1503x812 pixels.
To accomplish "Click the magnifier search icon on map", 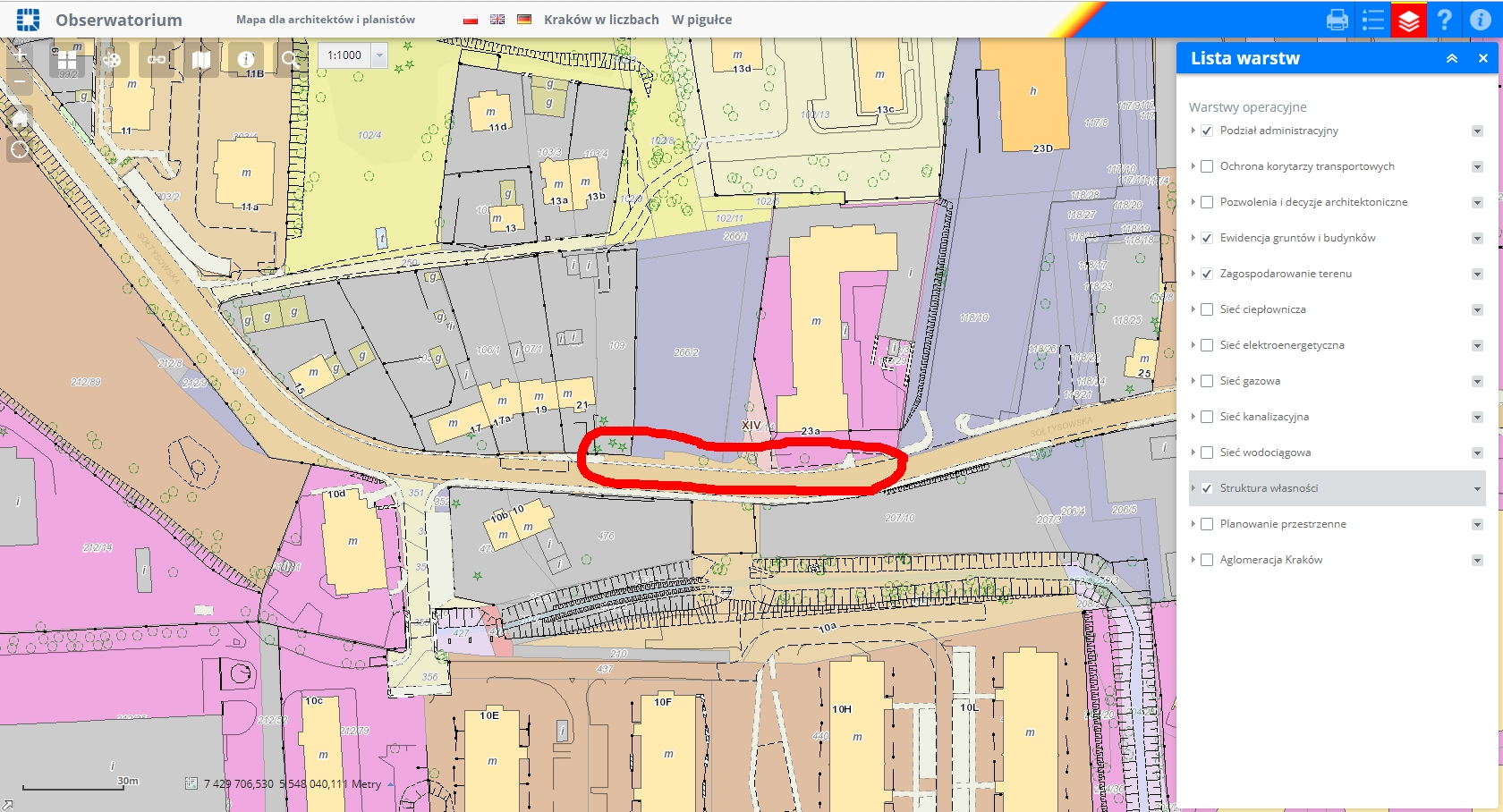I will [x=290, y=60].
